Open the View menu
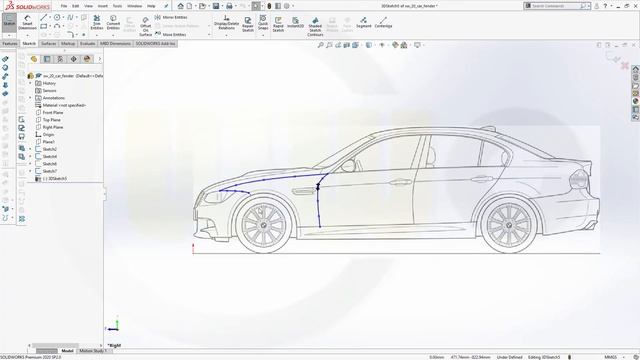Screen dimensions: 640x360 coord(88,6)
